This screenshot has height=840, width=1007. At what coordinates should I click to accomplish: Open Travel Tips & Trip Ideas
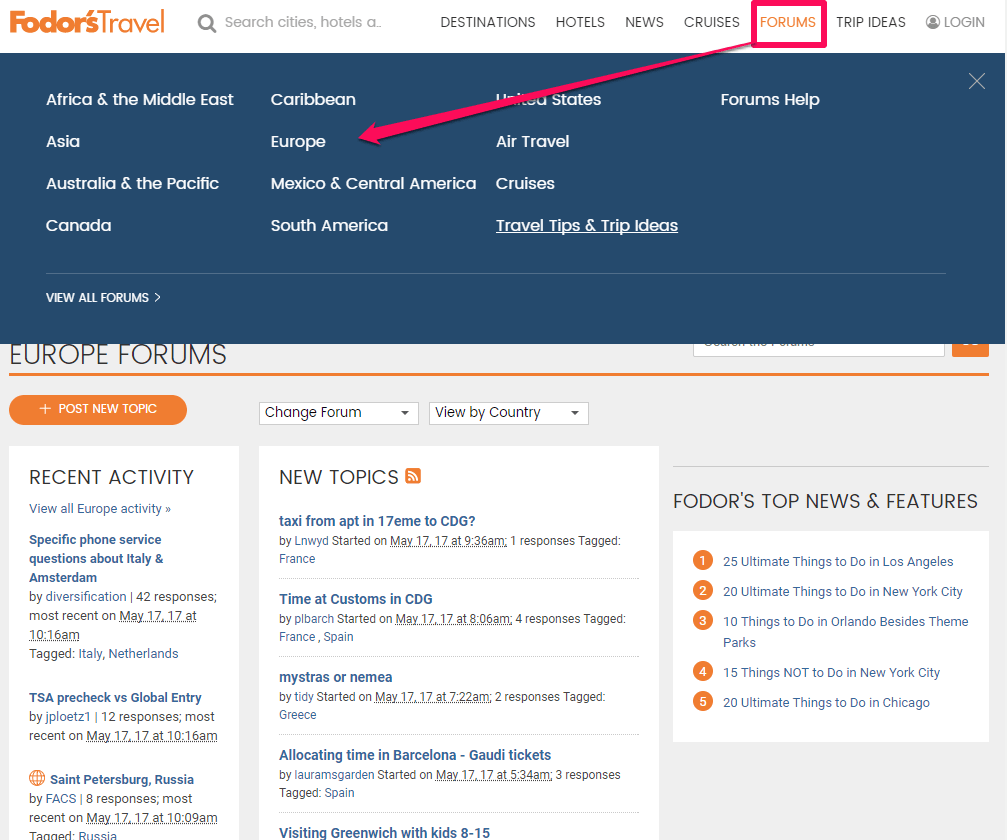point(586,225)
